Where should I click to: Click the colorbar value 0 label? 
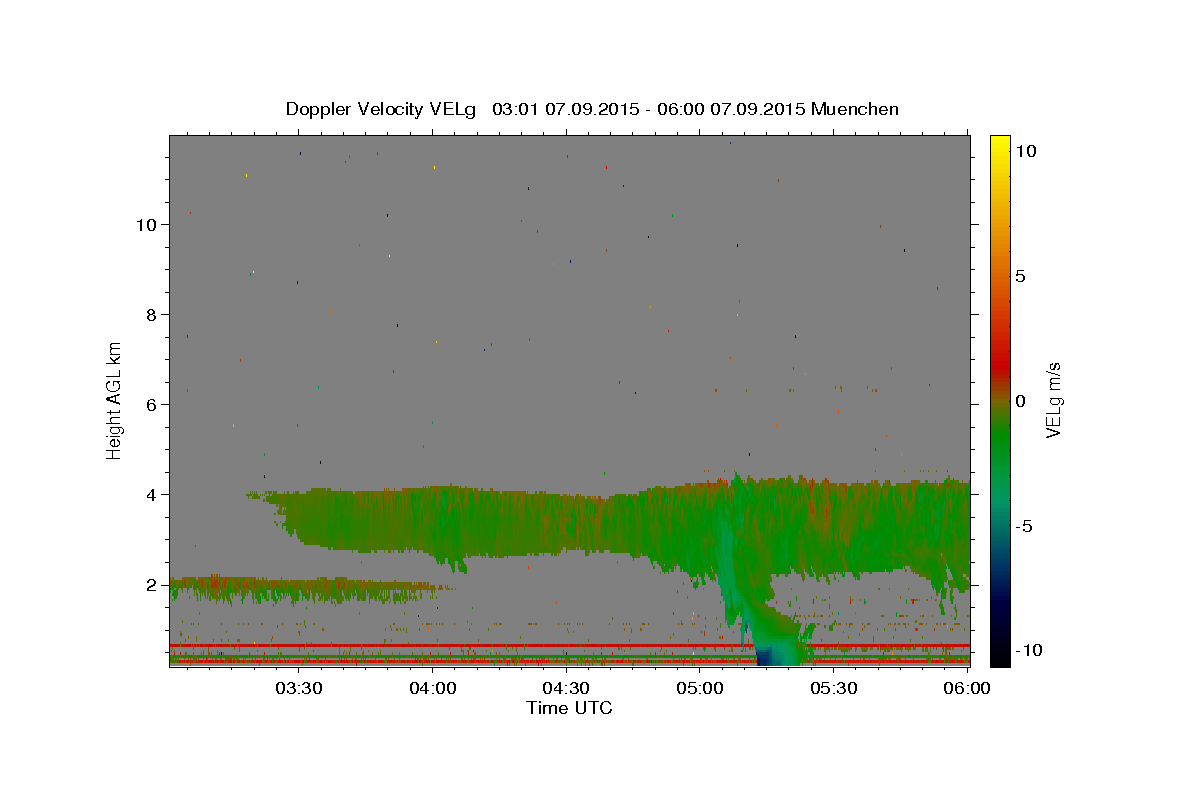[1021, 401]
